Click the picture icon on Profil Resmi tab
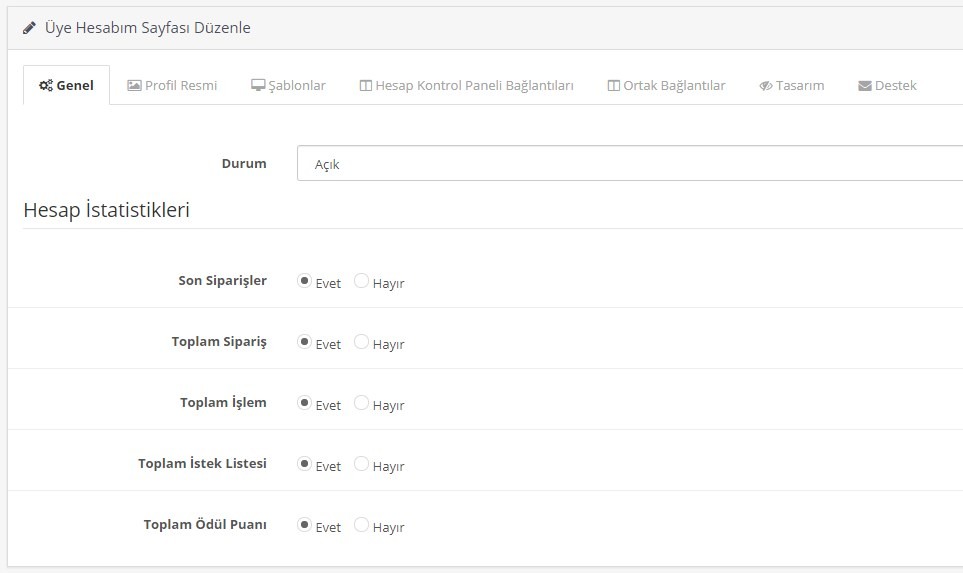 coord(134,85)
